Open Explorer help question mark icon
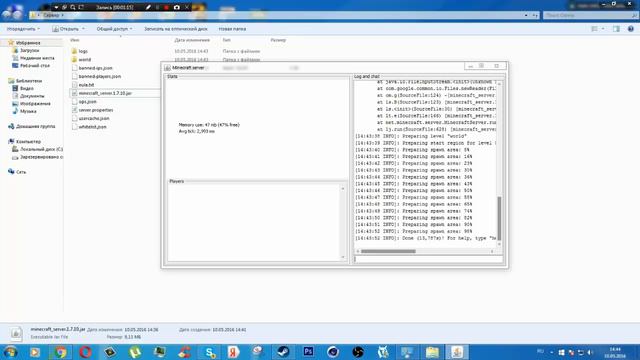This screenshot has width=640, height=360. click(x=631, y=29)
